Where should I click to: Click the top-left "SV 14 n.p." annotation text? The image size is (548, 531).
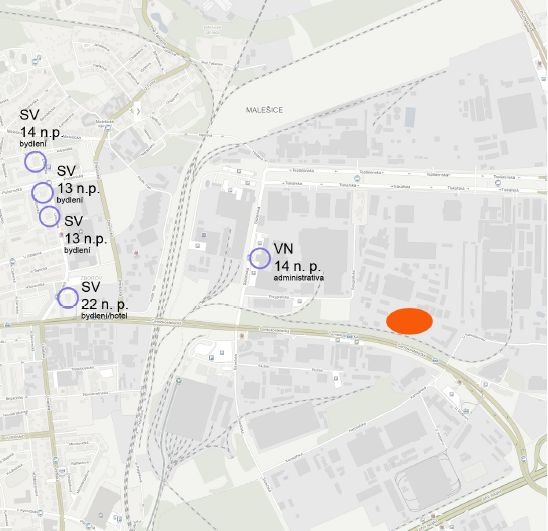(x=41, y=123)
